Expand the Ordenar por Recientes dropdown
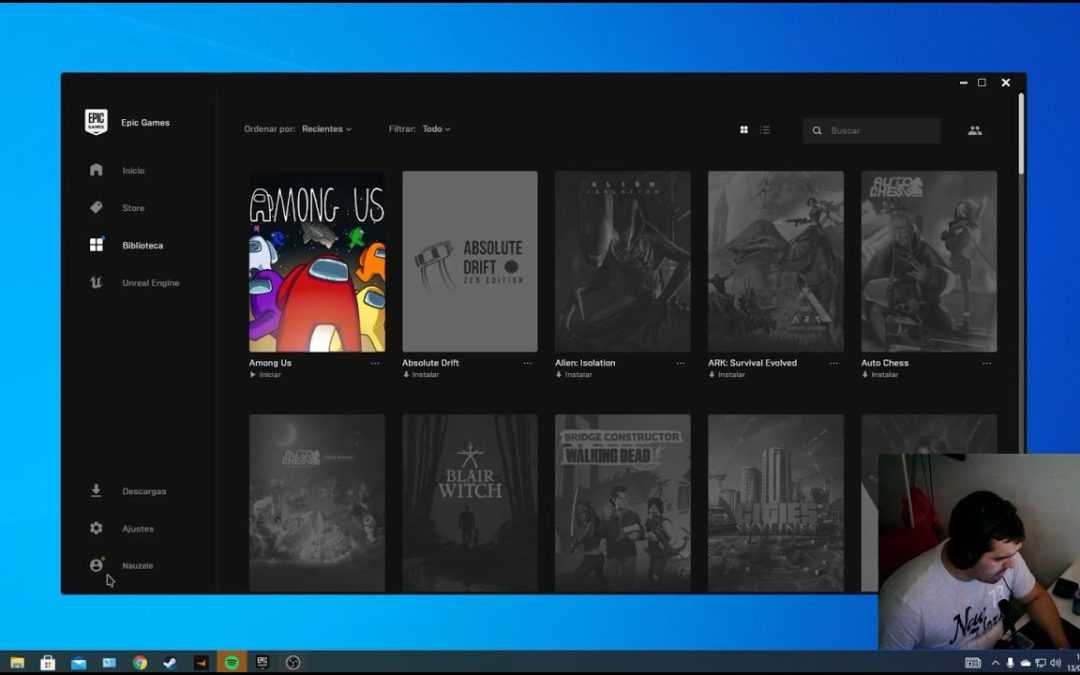Screen dimensions: 1080x675 click(x=326, y=129)
